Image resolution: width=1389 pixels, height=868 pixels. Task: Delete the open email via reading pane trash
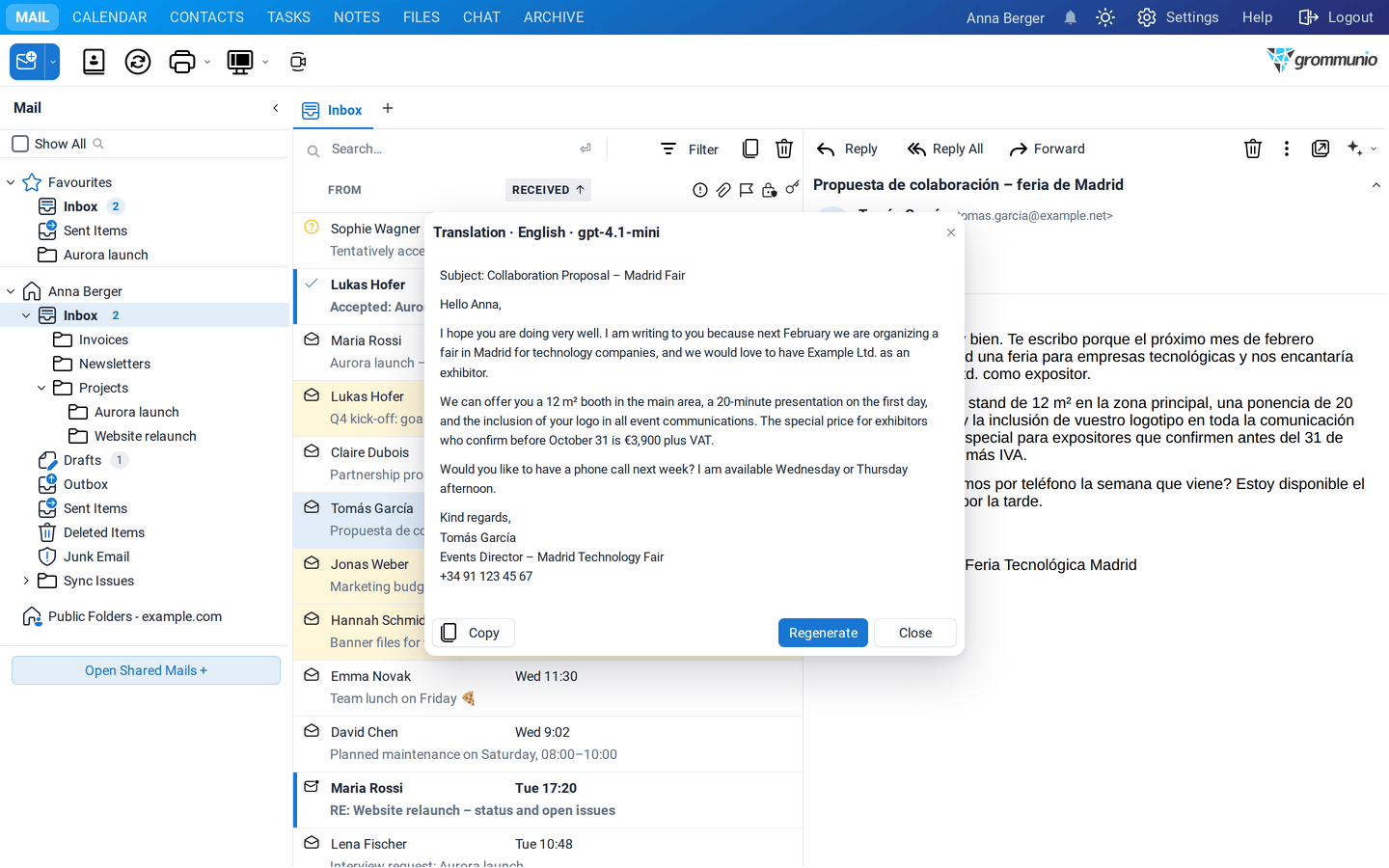[x=1253, y=149]
